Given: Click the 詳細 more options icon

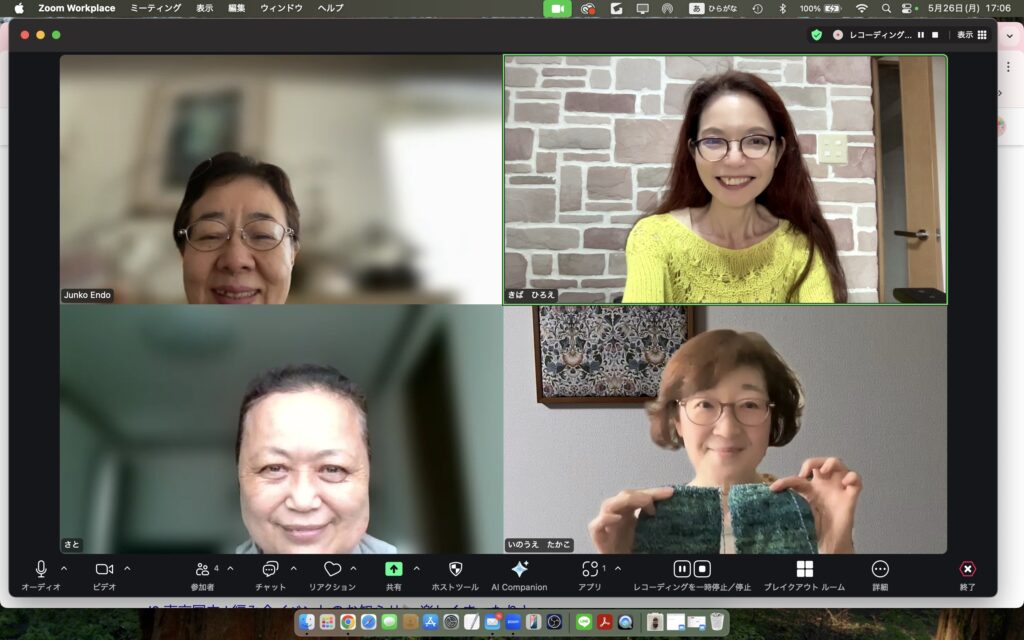Looking at the screenshot, I should tap(880, 569).
